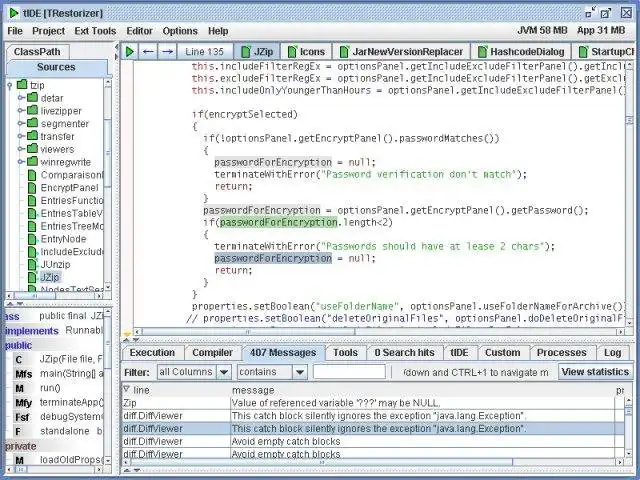Switch to the Tools output tab
The height and width of the screenshot is (480, 640).
point(345,352)
